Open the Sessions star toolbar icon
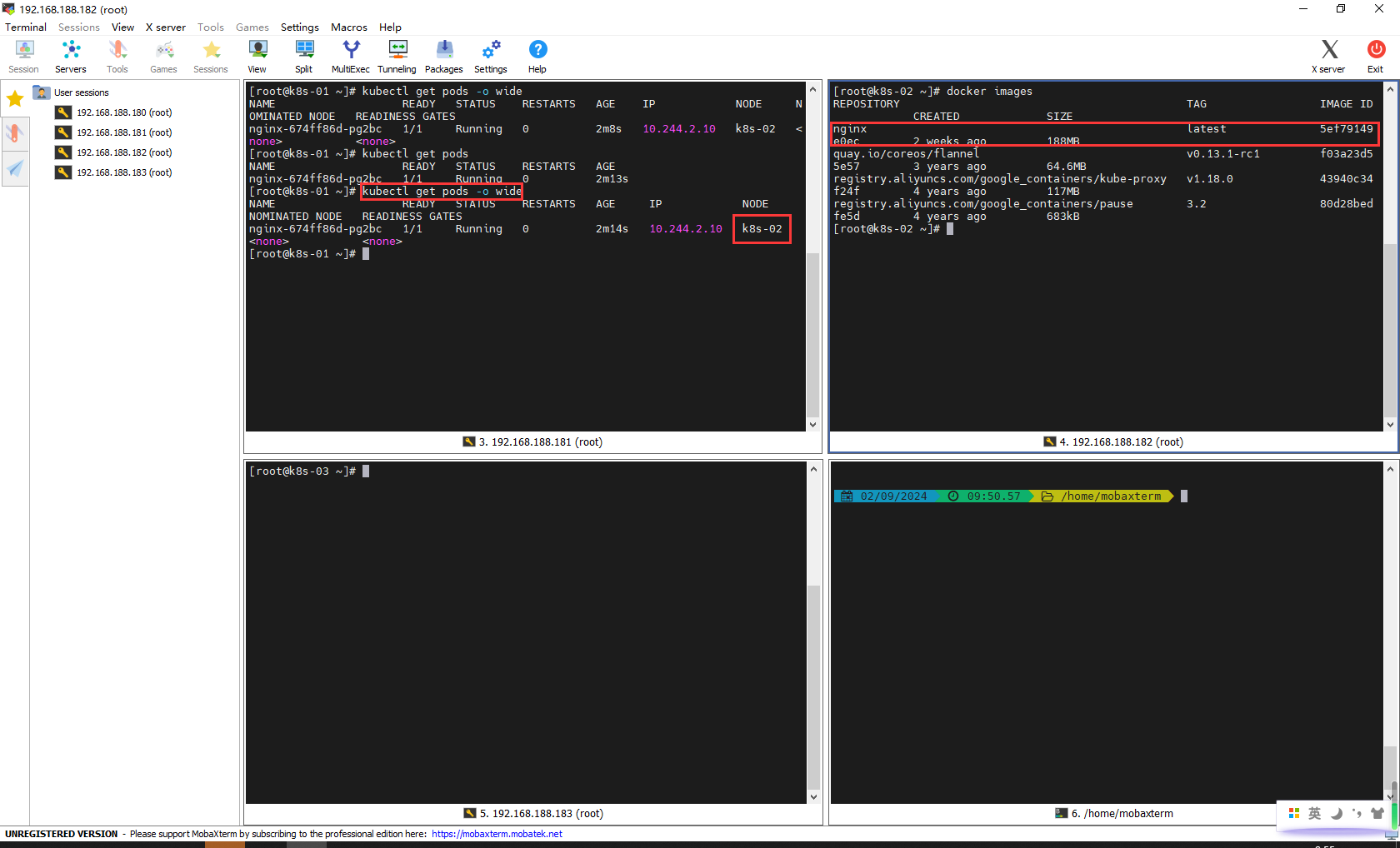Image resolution: width=1400 pixels, height=848 pixels. [x=211, y=57]
